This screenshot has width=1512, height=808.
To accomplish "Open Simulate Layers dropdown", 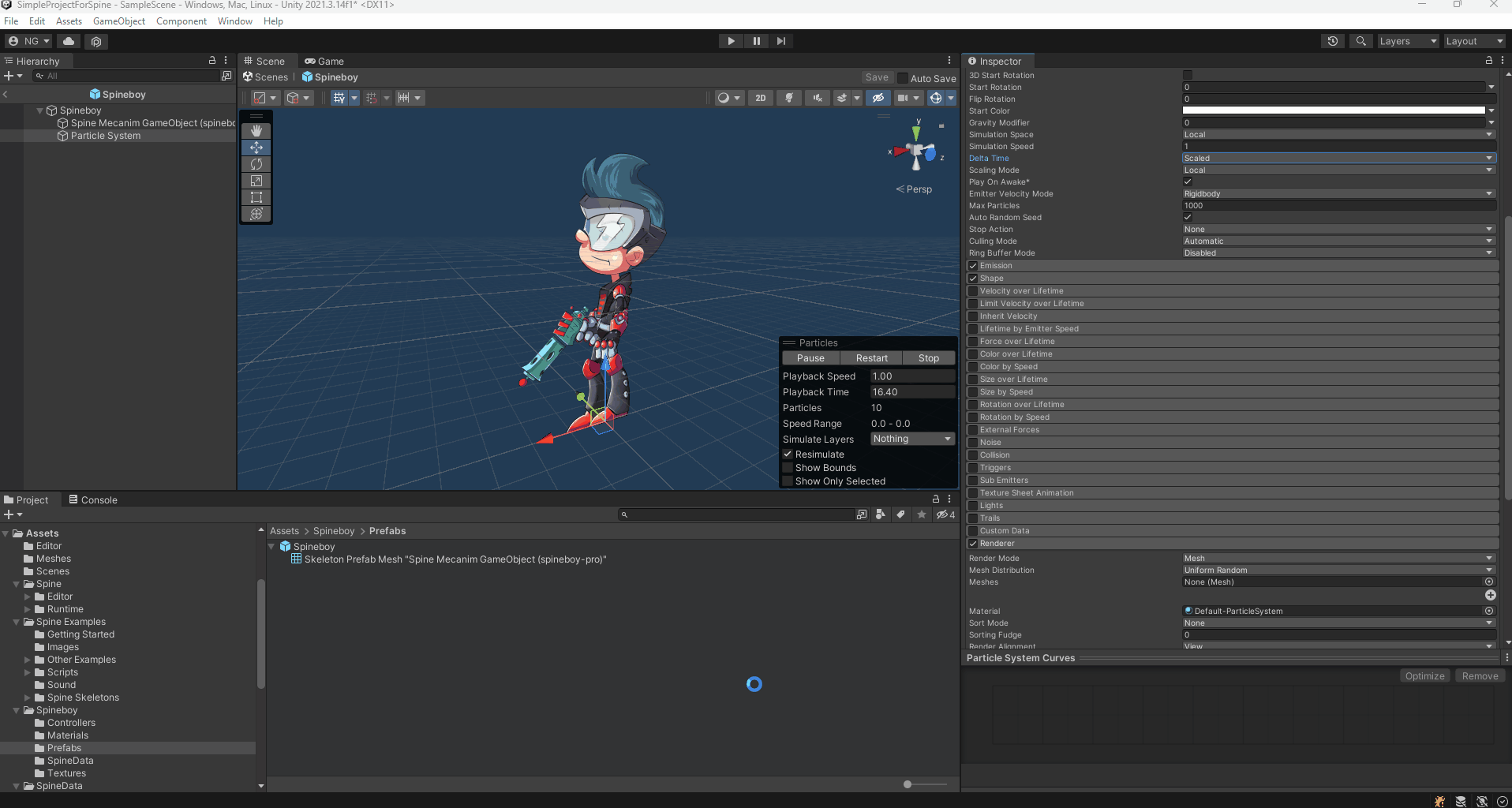I will tap(912, 439).
